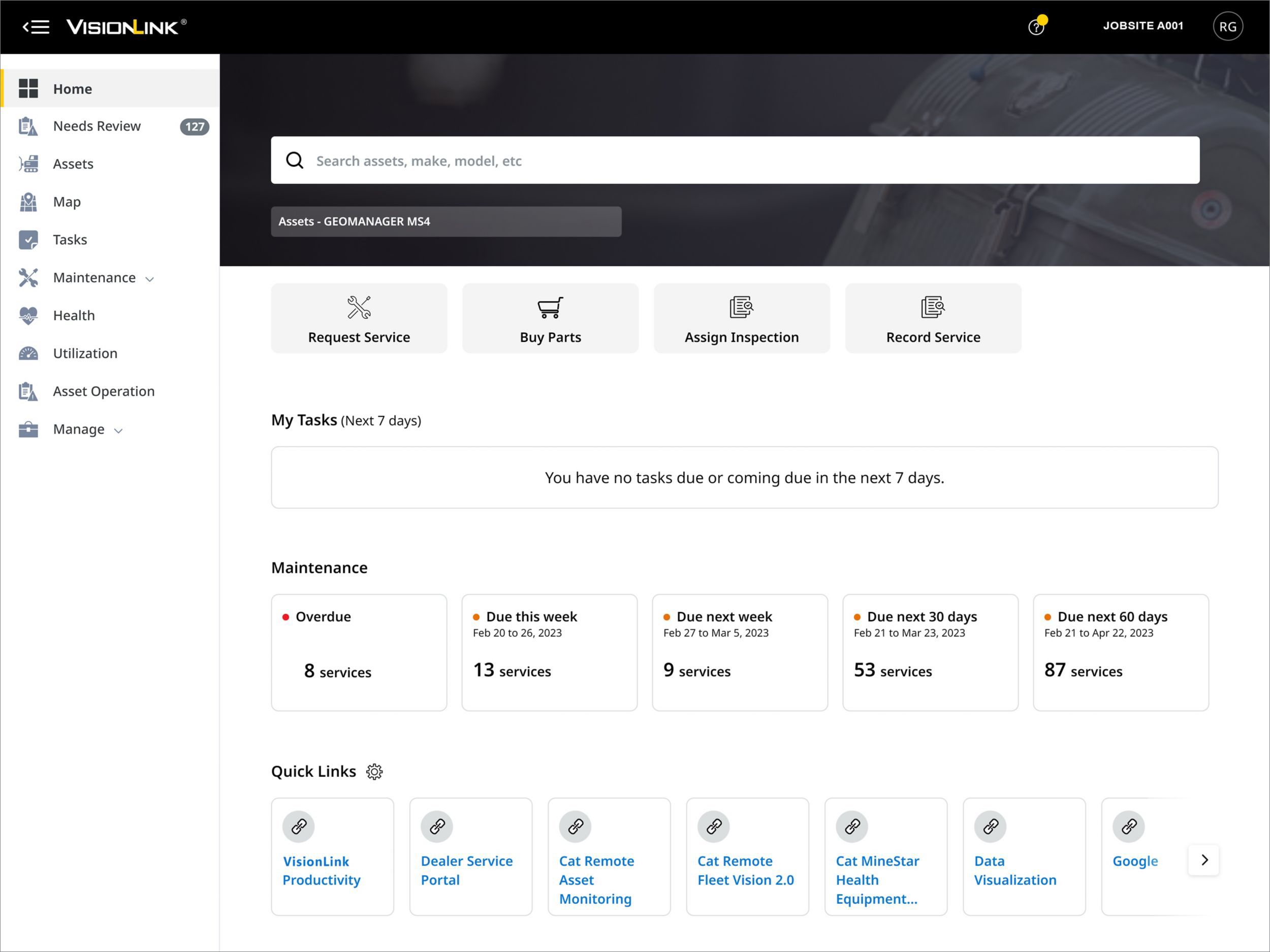Open Asset Operation from the sidebar
1270x952 pixels.
(103, 391)
